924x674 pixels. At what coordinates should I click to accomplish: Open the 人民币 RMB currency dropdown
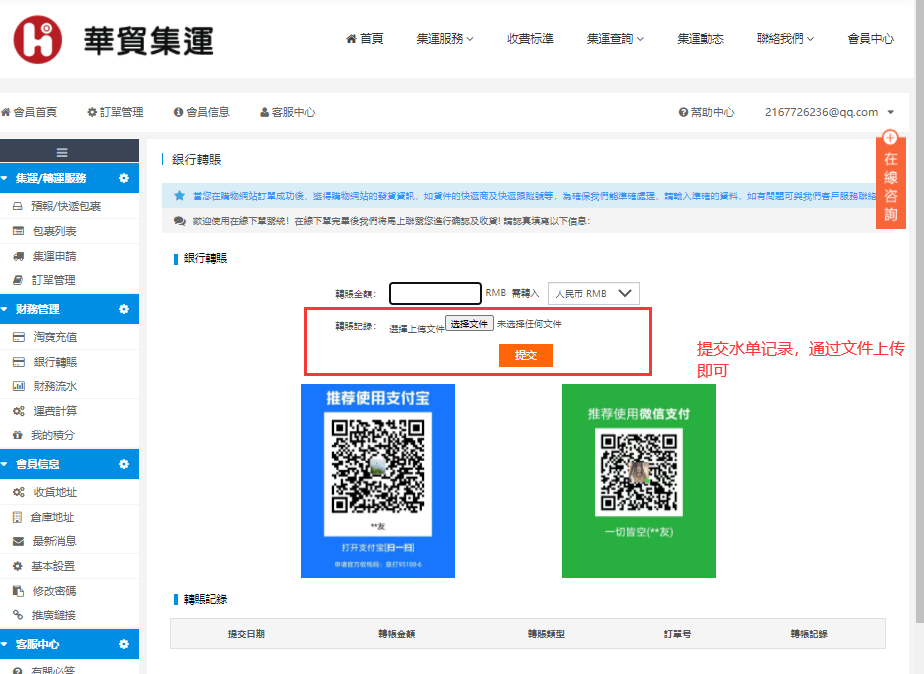[594, 294]
